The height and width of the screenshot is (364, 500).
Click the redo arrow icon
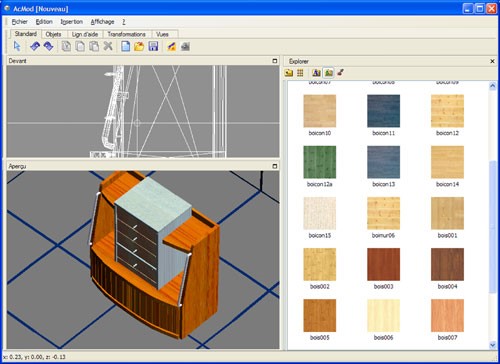49,46
